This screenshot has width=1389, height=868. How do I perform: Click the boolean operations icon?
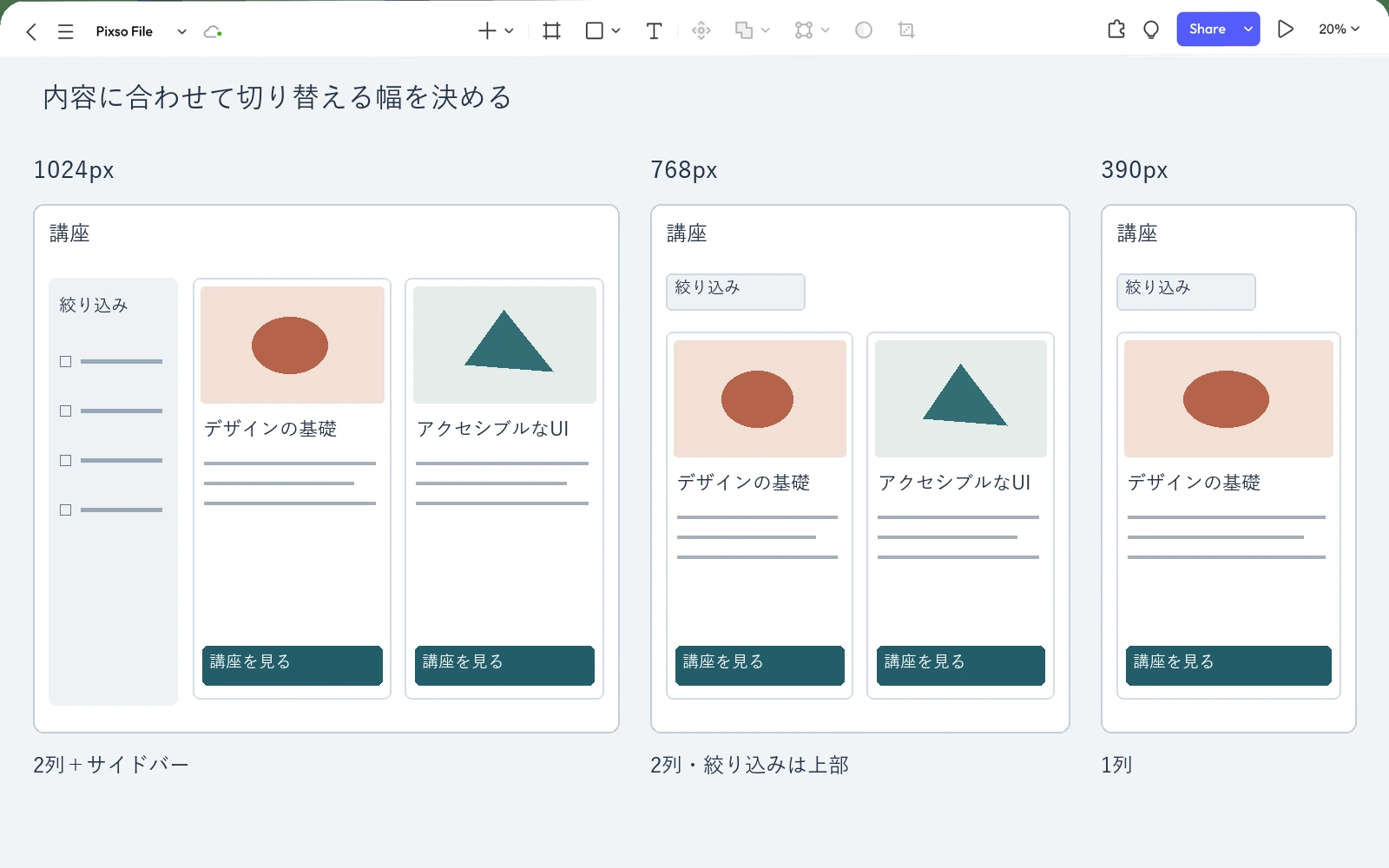[x=744, y=31]
